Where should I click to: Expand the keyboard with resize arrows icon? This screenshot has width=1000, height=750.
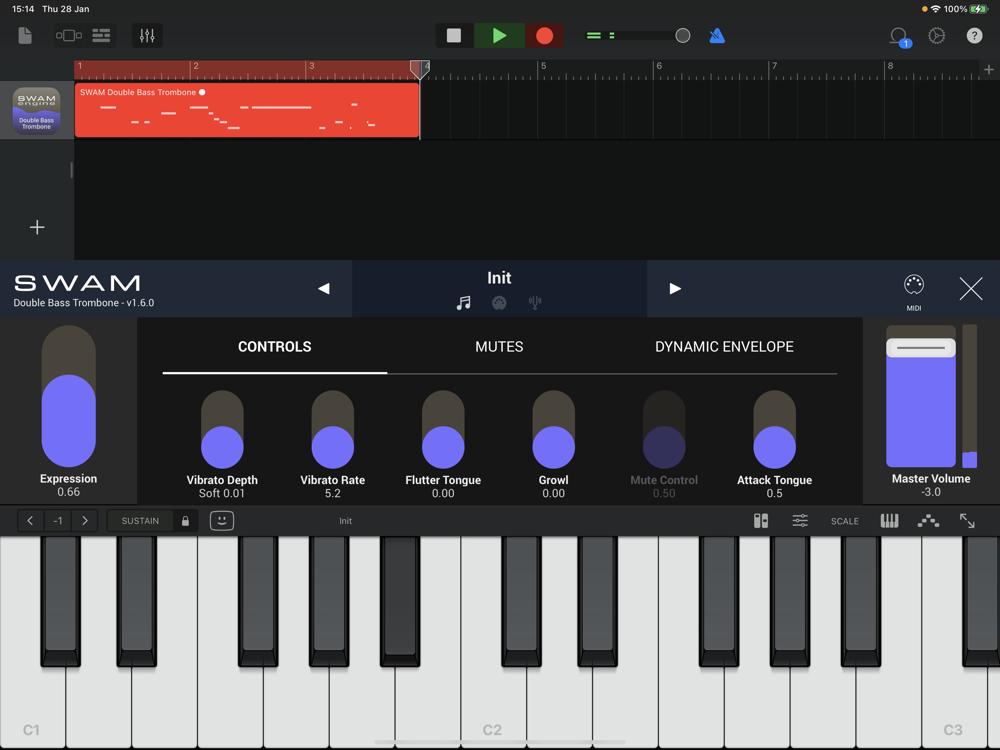967,521
